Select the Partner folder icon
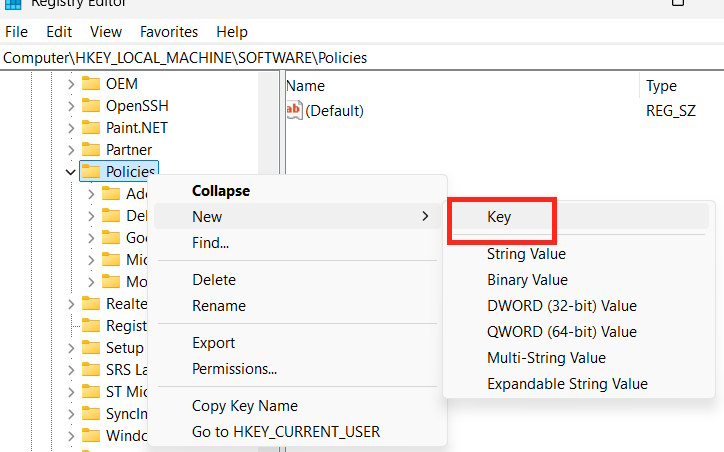724x452 pixels. (91, 150)
